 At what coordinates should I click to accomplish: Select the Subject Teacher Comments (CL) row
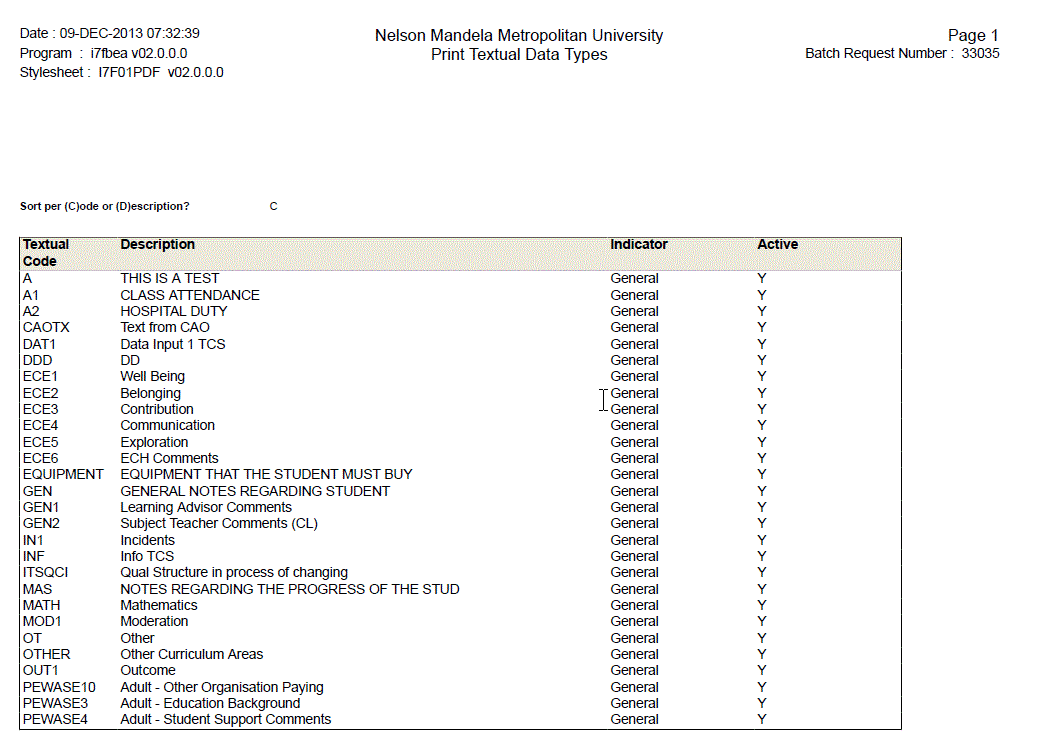tap(219, 523)
